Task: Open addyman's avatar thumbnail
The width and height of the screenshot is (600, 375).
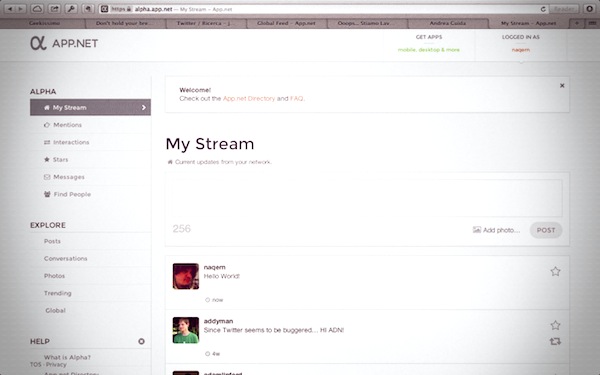Action: (x=186, y=330)
